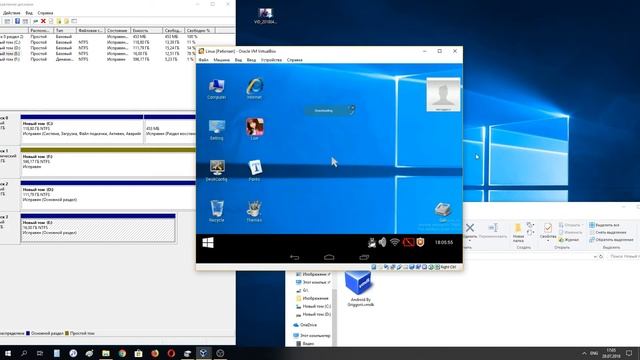Image resolution: width=640 pixels, height=360 pixels.
Task: Click Журнал in Explorer ribbon
Action: click(569, 240)
